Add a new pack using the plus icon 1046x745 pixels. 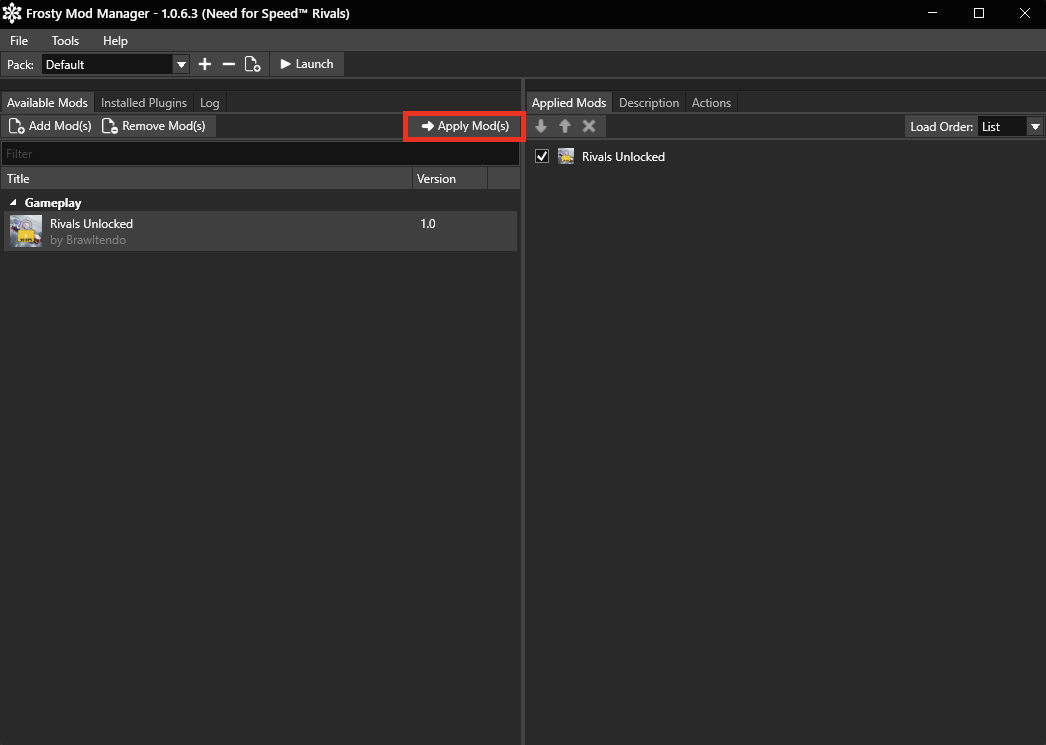(204, 63)
